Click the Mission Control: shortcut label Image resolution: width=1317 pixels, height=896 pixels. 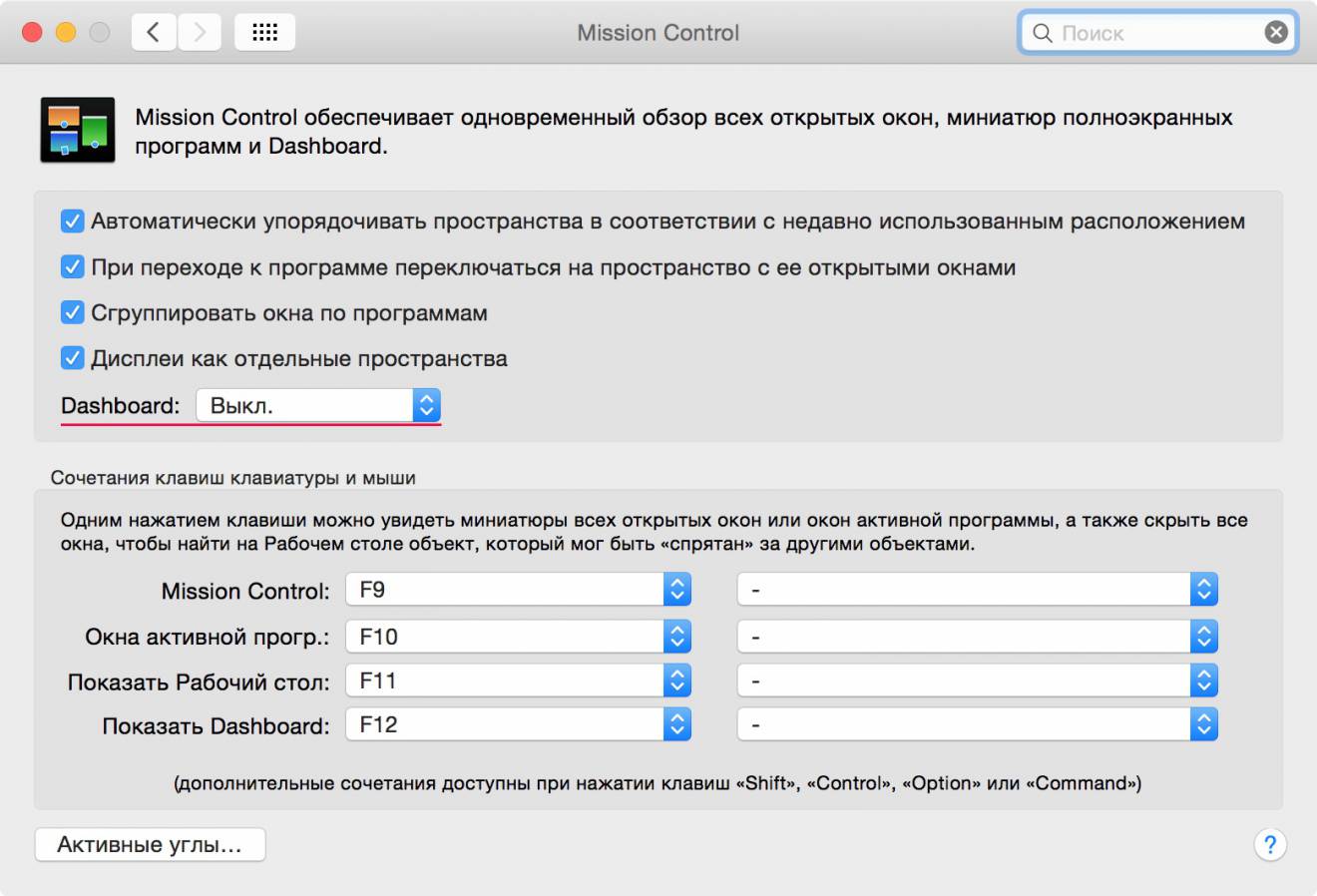click(245, 591)
